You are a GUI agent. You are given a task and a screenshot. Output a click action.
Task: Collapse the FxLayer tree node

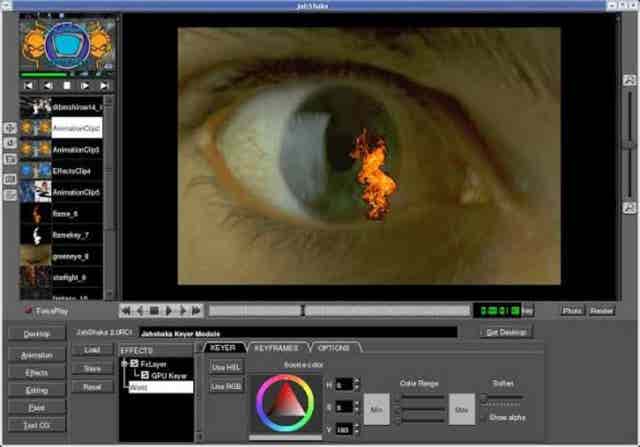125,364
